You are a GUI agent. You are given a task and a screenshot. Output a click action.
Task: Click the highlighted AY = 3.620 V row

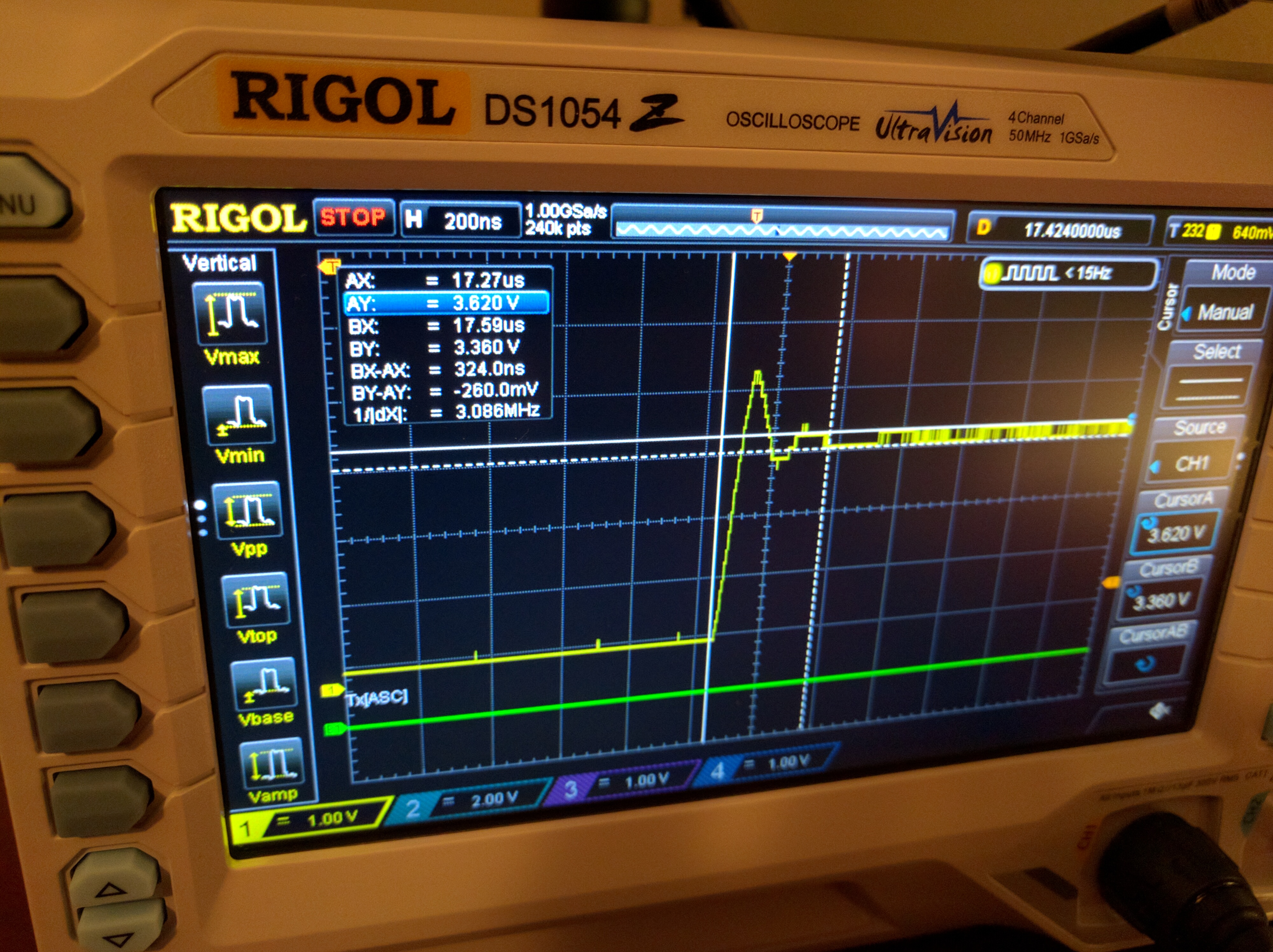pyautogui.click(x=446, y=303)
